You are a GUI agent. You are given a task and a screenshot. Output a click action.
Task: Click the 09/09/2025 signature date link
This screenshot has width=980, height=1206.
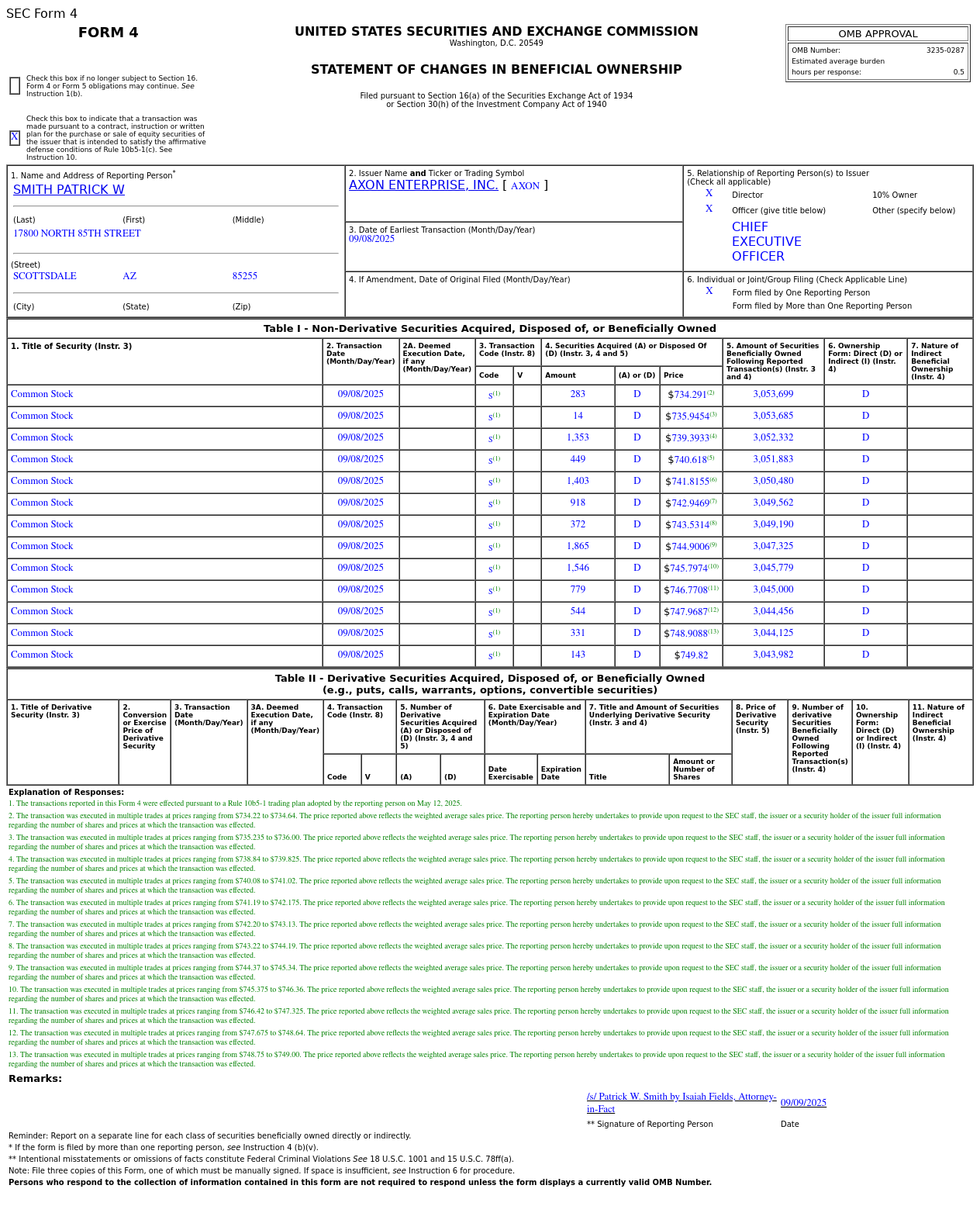(x=803, y=1103)
